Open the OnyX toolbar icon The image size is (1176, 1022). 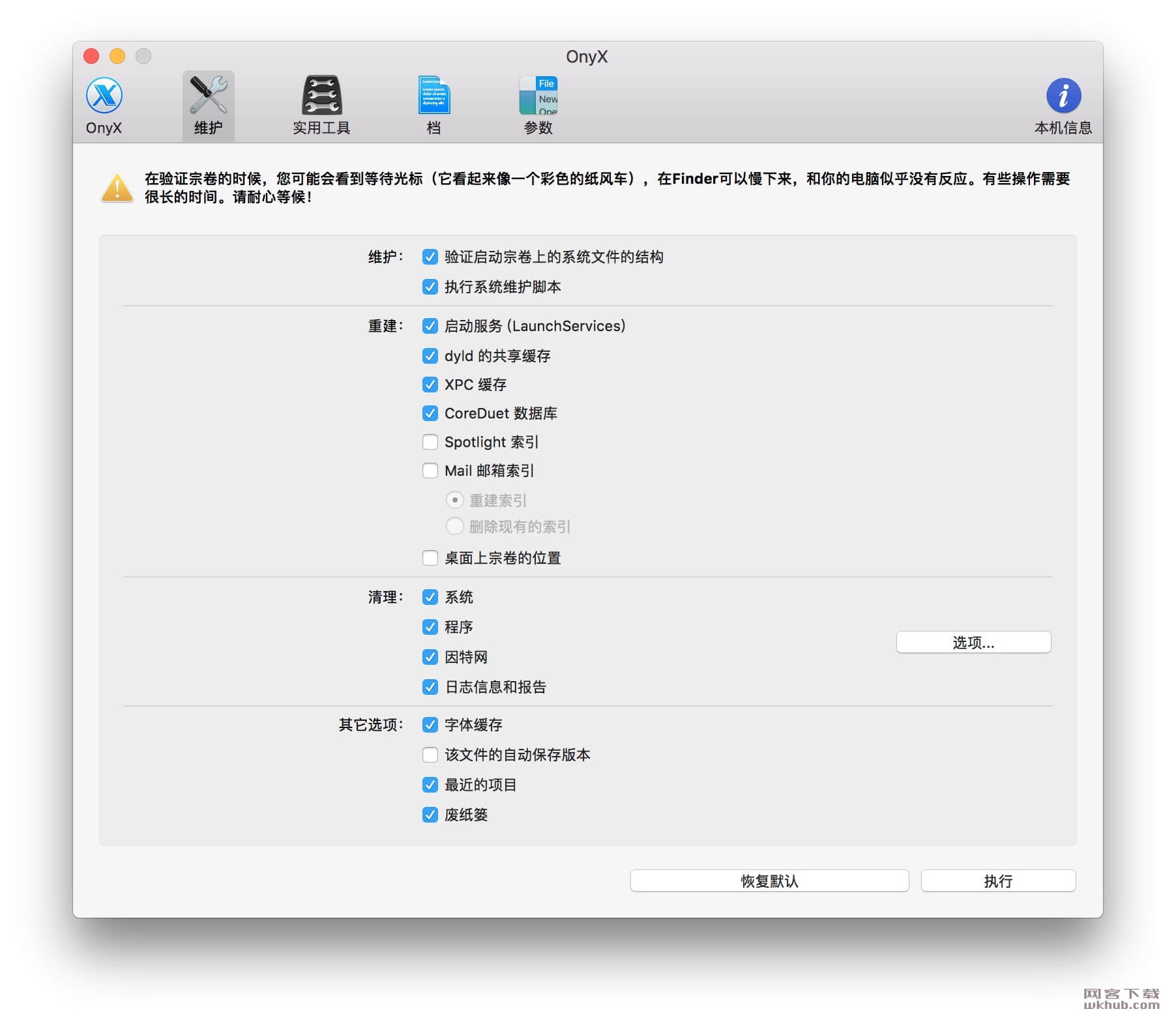tap(104, 106)
